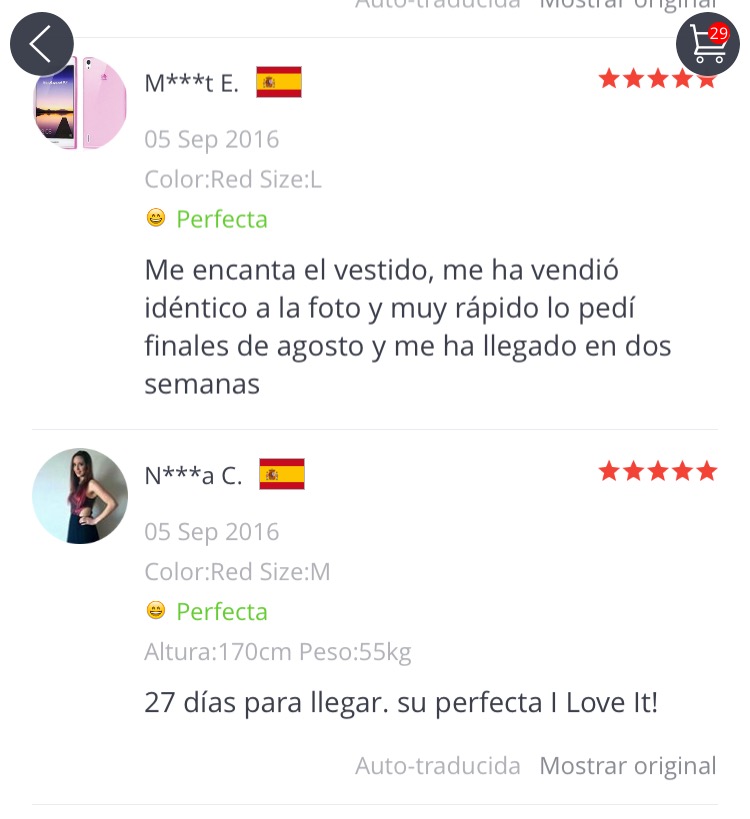Tap the five-star rating of M***t E.
750x819 pixels.
pyautogui.click(x=658, y=79)
